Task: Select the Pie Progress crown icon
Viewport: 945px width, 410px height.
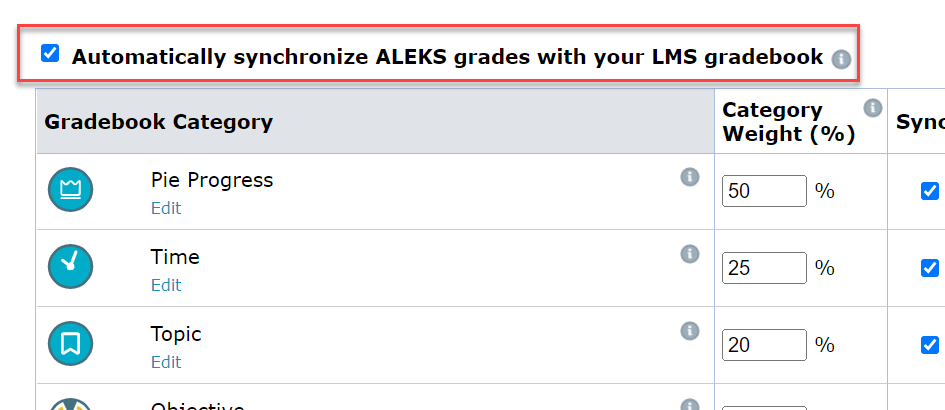Action: pos(71,189)
